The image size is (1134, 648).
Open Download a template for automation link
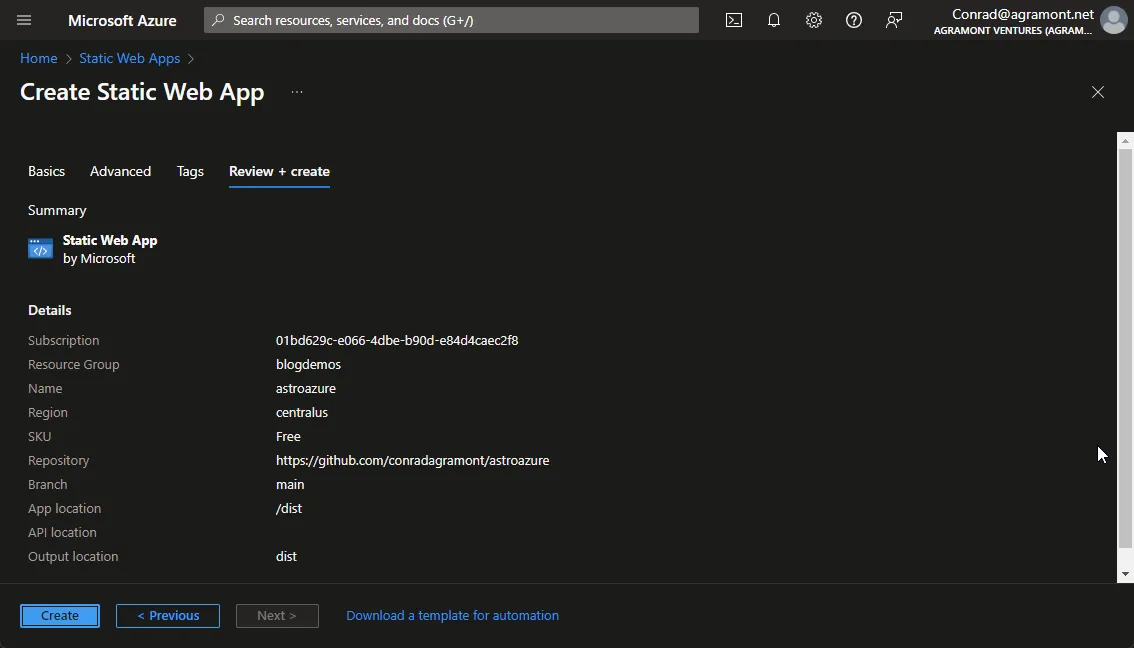point(452,615)
